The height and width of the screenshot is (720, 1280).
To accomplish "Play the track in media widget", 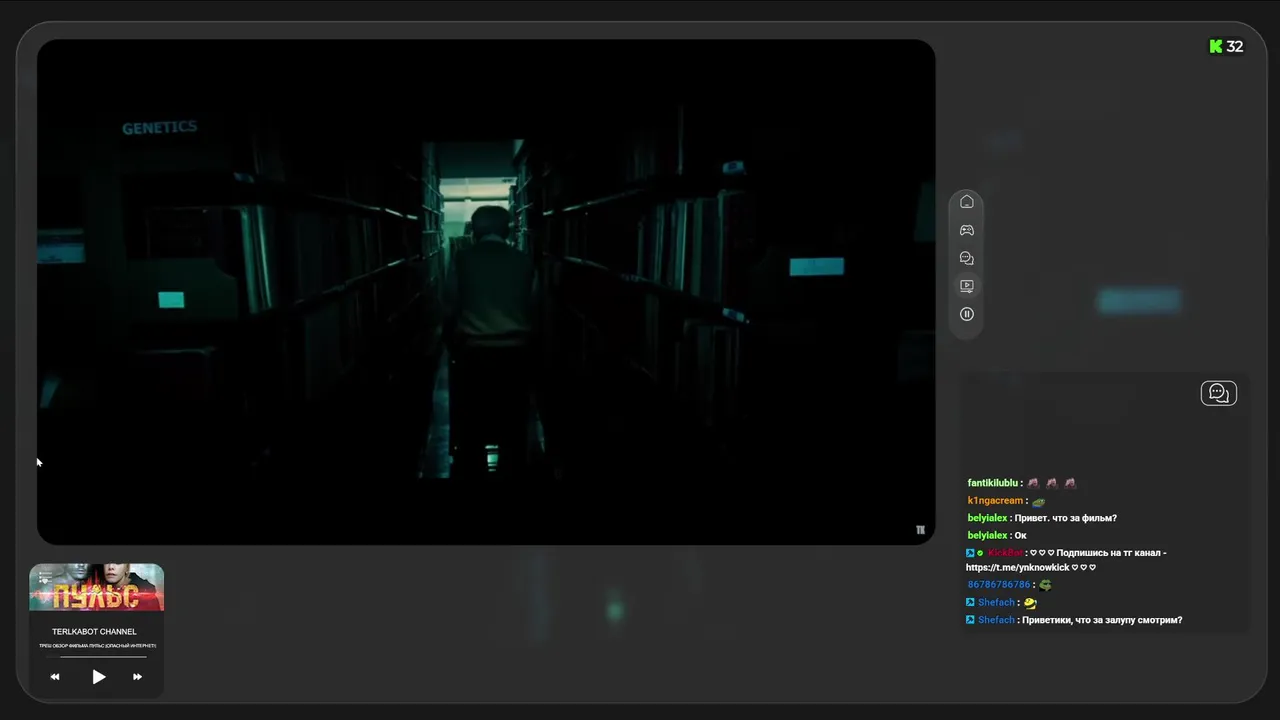I will click(98, 677).
